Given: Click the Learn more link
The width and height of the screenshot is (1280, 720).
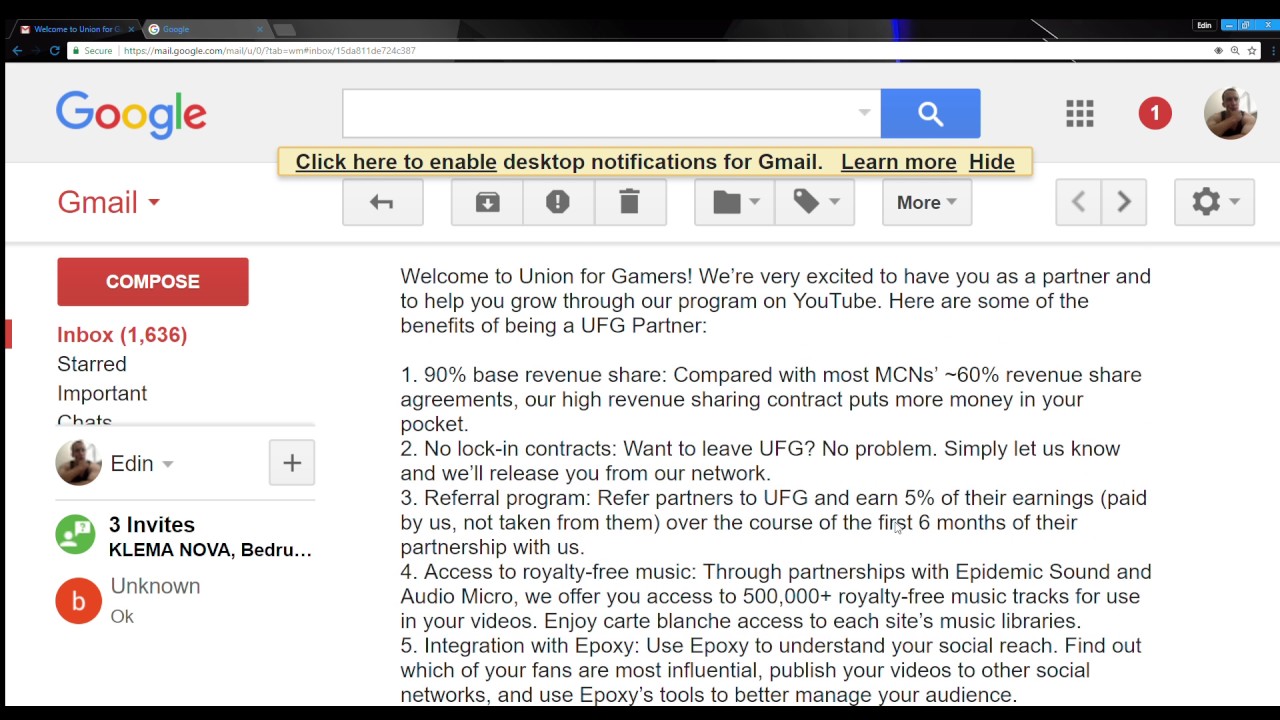Looking at the screenshot, I should tap(899, 162).
